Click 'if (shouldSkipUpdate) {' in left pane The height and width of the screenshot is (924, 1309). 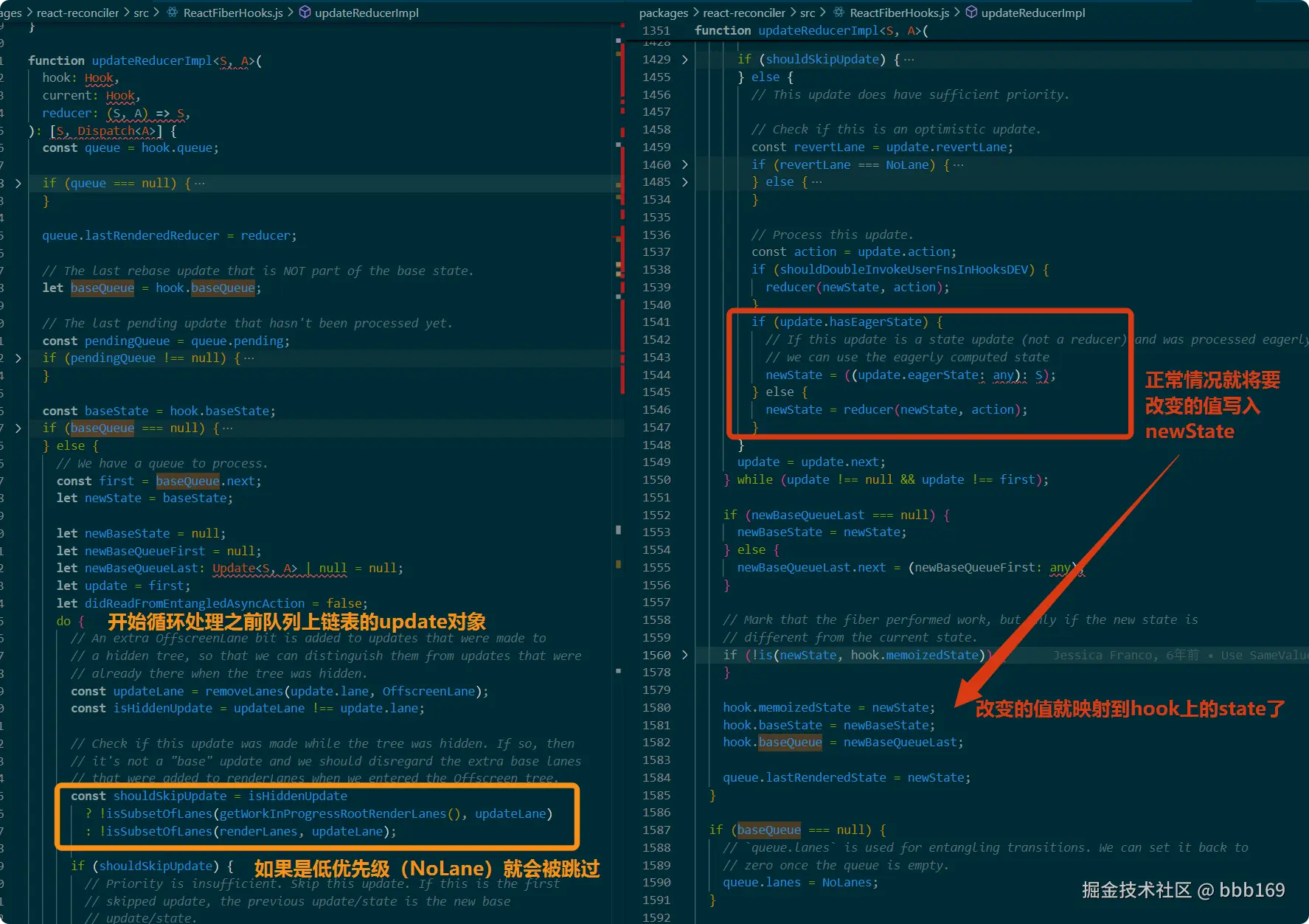tap(152, 866)
